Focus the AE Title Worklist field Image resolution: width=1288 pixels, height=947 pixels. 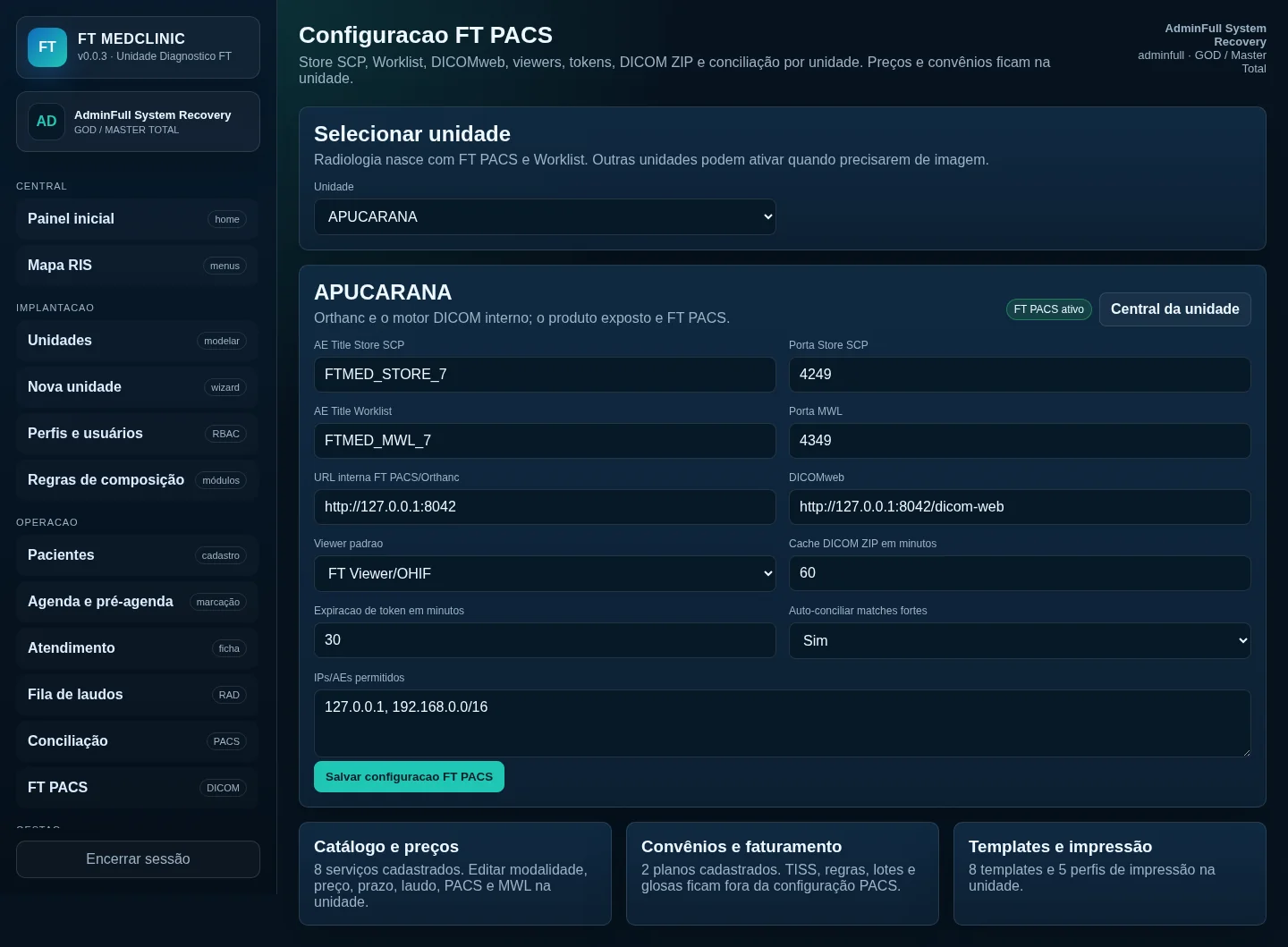[x=545, y=441]
